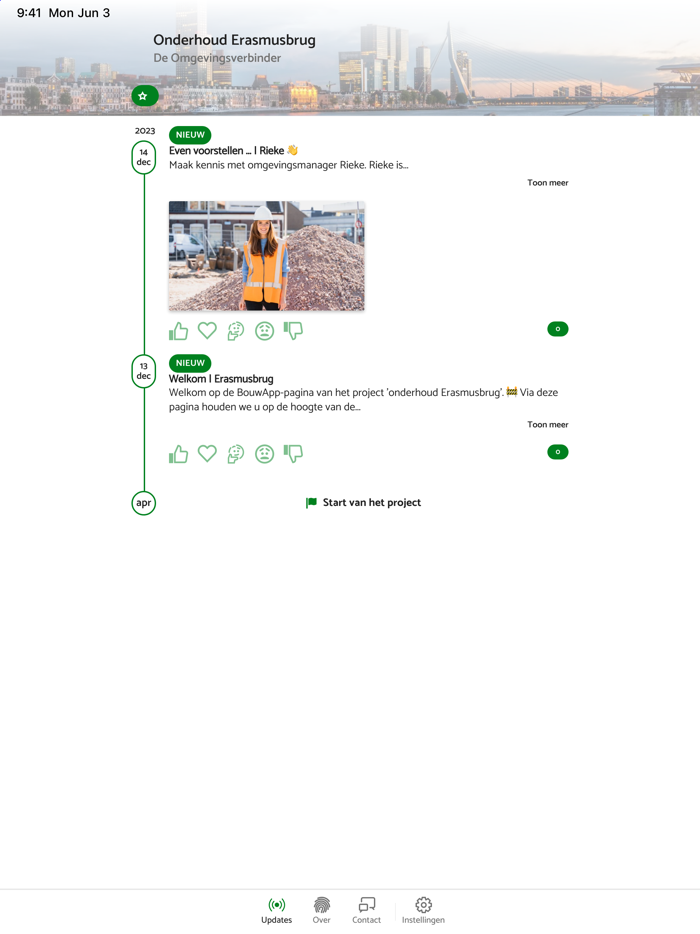Expand 'Toon meer' on the Welkom post

[x=547, y=425]
